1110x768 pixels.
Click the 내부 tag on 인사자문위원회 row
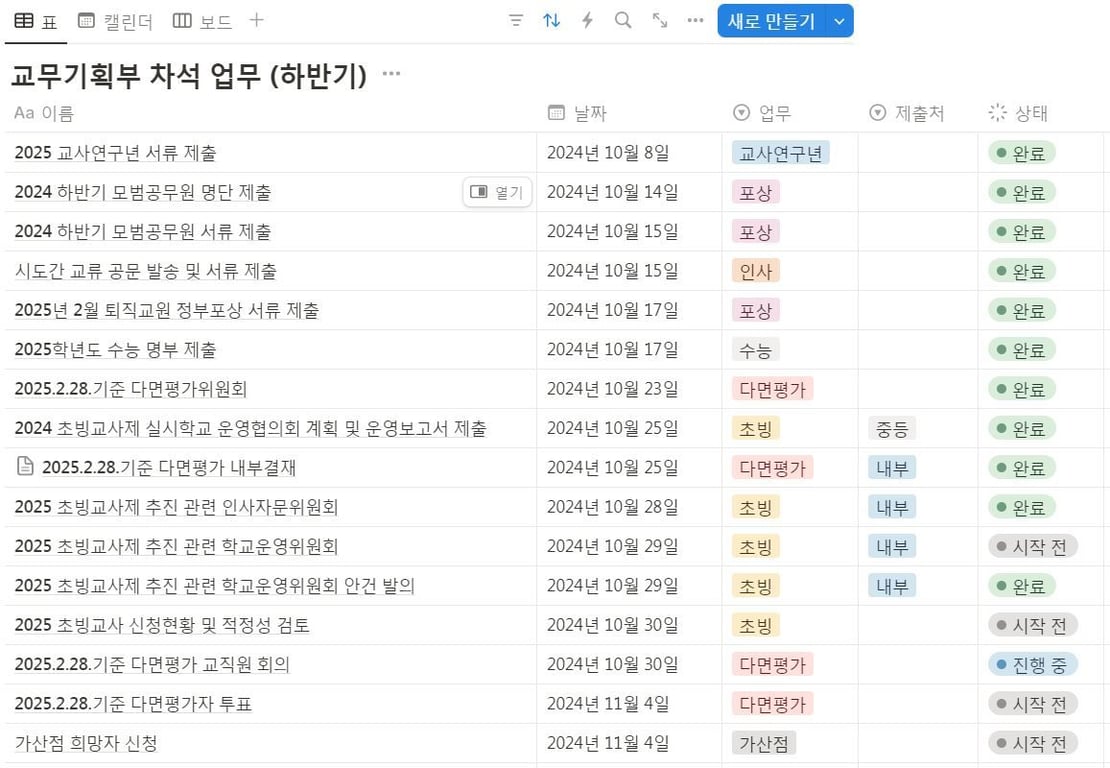pos(892,507)
